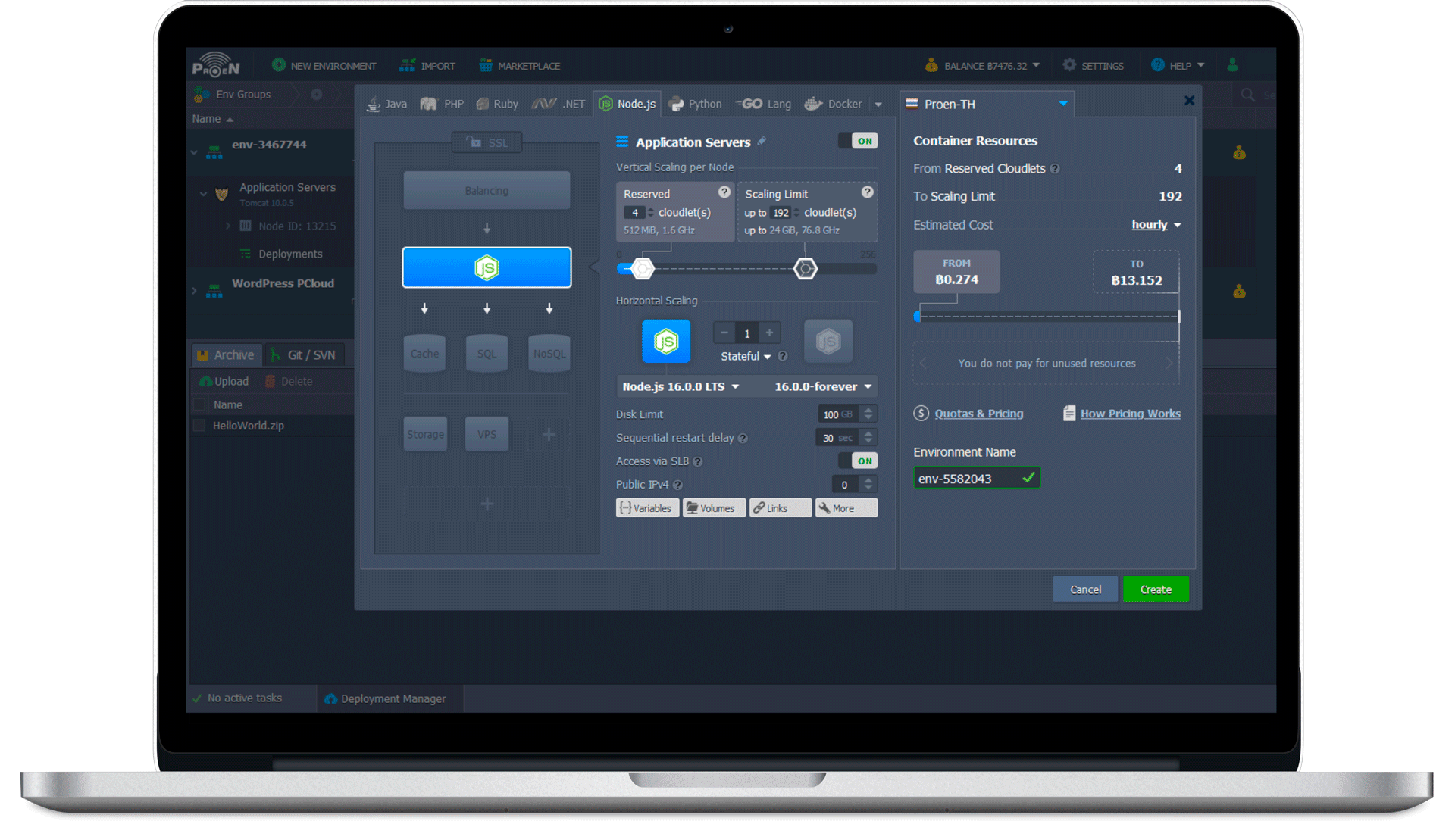
Task: Select the GO Lang tab
Action: [764, 104]
